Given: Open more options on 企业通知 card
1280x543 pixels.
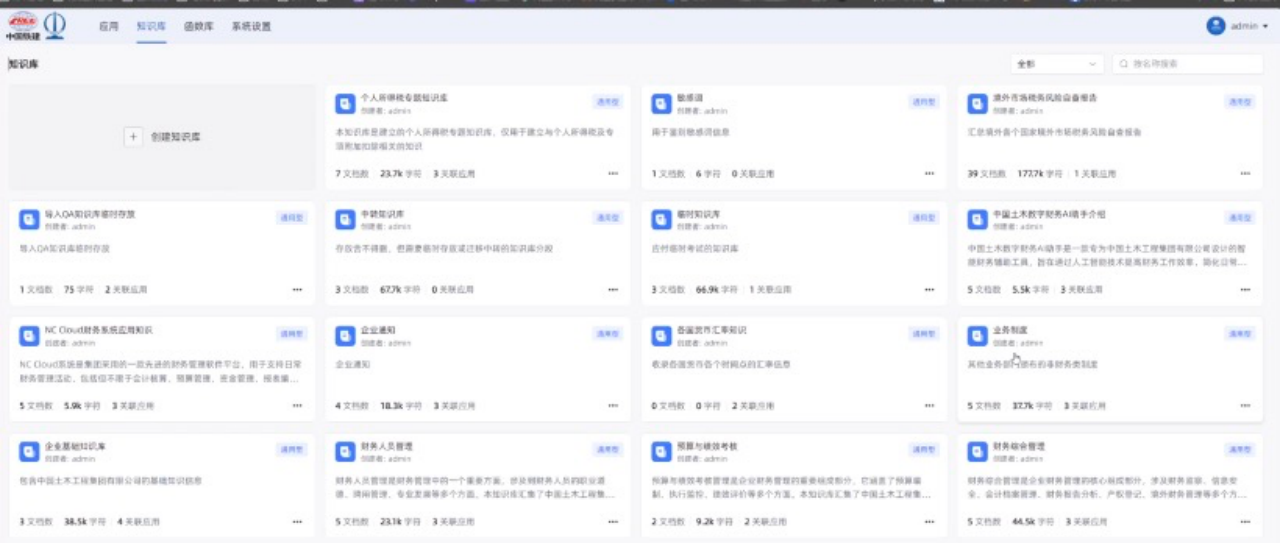Looking at the screenshot, I should pos(613,406).
